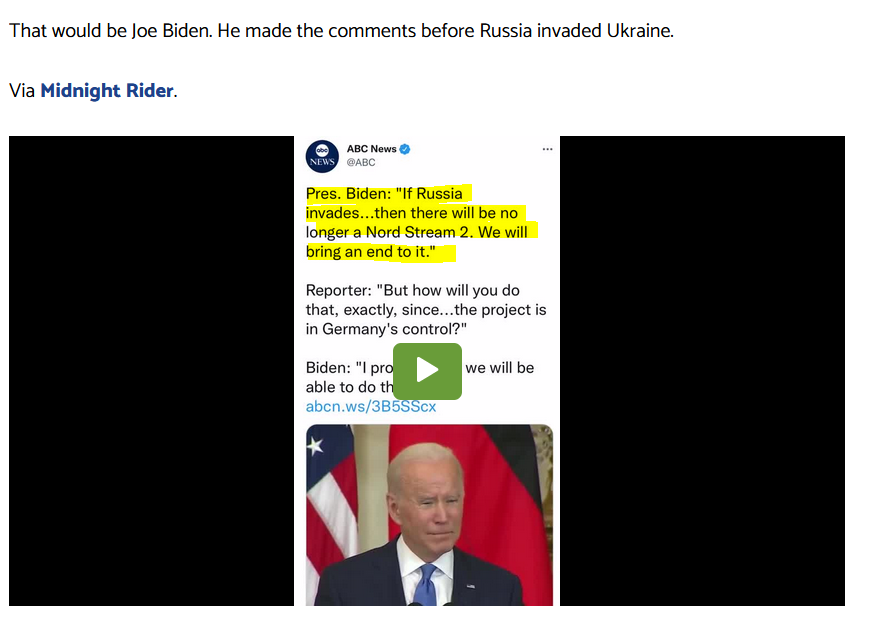
Task: Click the black area right of tweet
Action: click(702, 371)
